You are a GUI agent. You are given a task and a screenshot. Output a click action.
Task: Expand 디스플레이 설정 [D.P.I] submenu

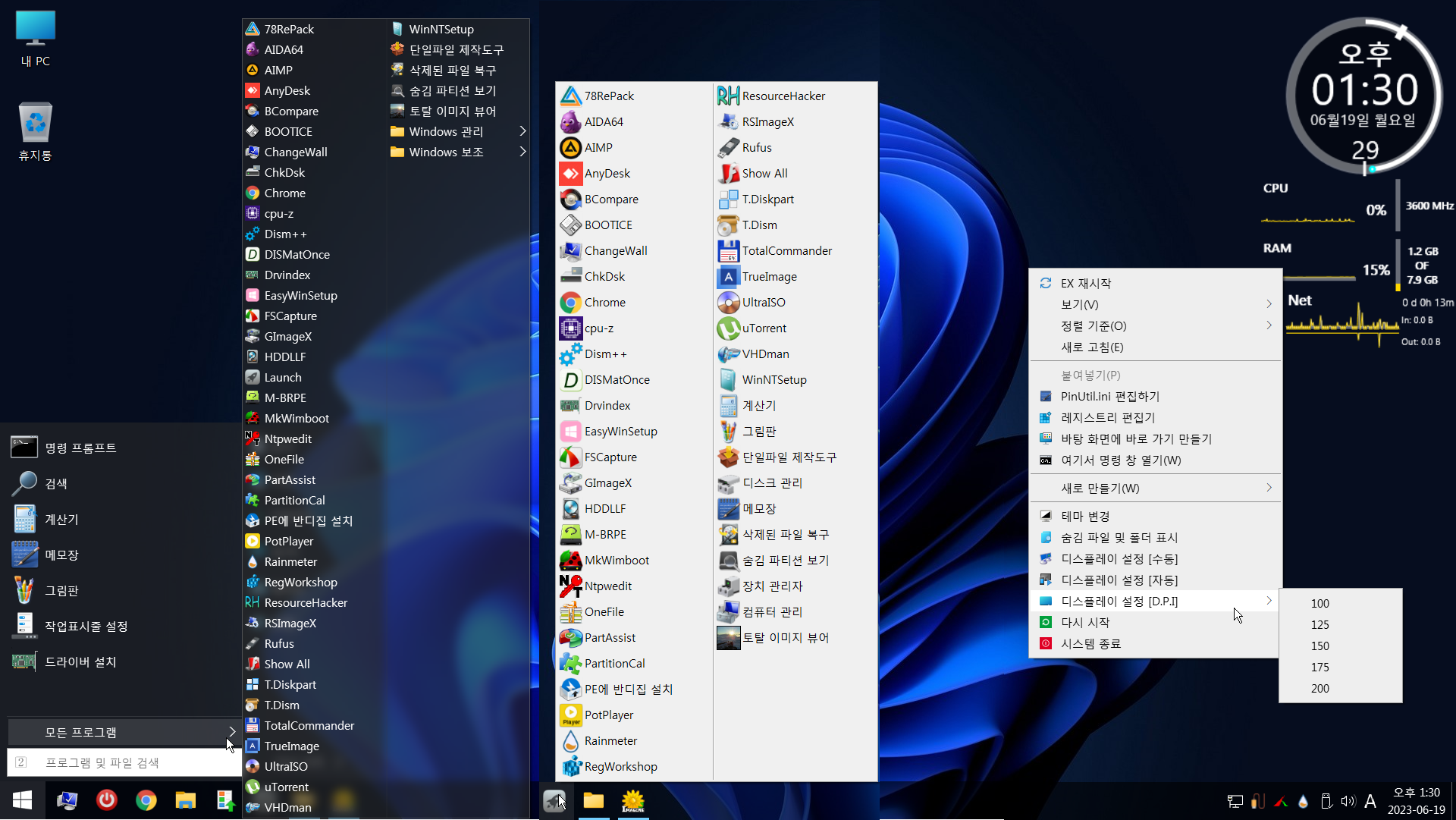click(x=1156, y=601)
